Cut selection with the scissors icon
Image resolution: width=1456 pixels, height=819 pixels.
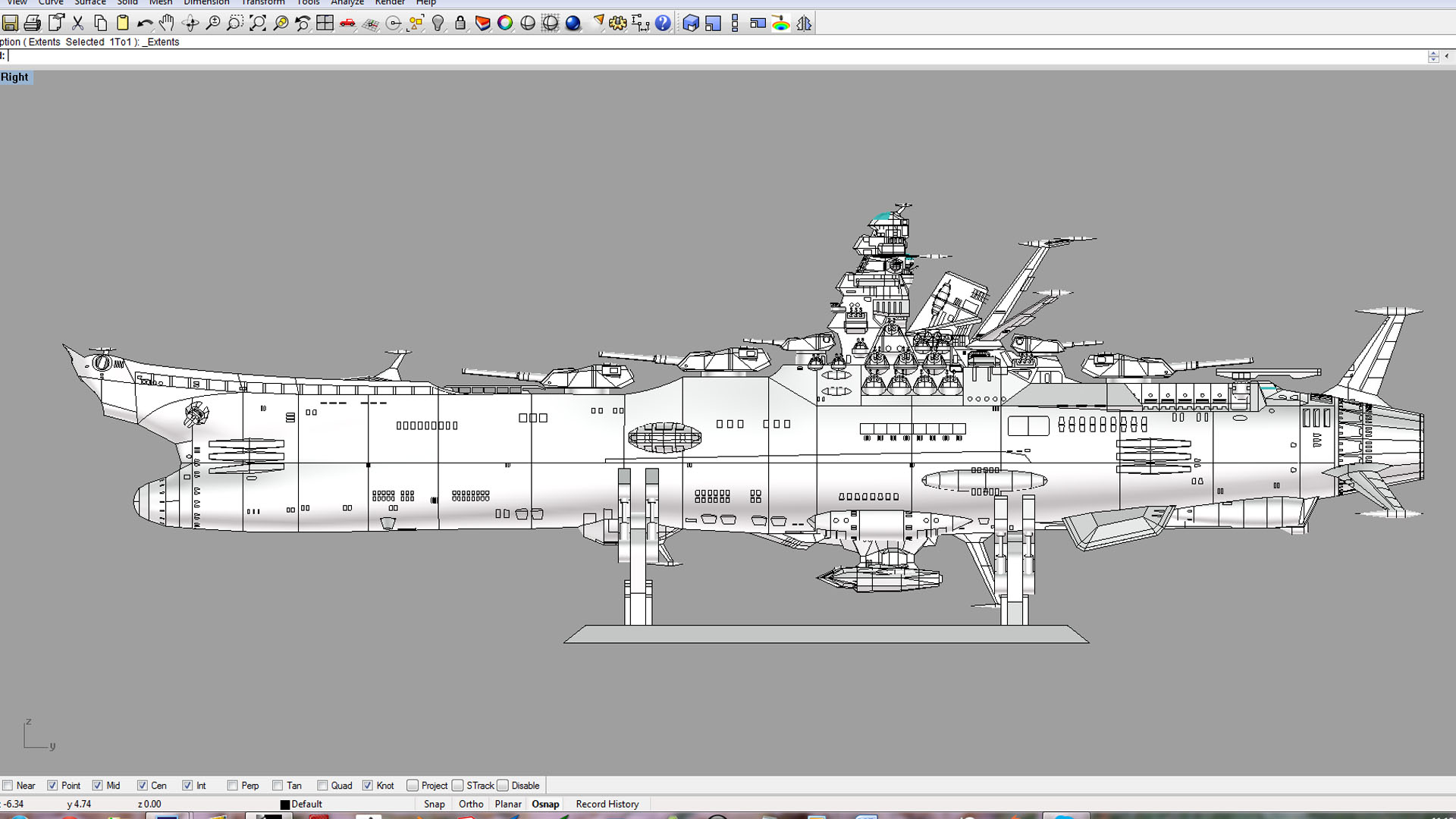click(x=78, y=24)
